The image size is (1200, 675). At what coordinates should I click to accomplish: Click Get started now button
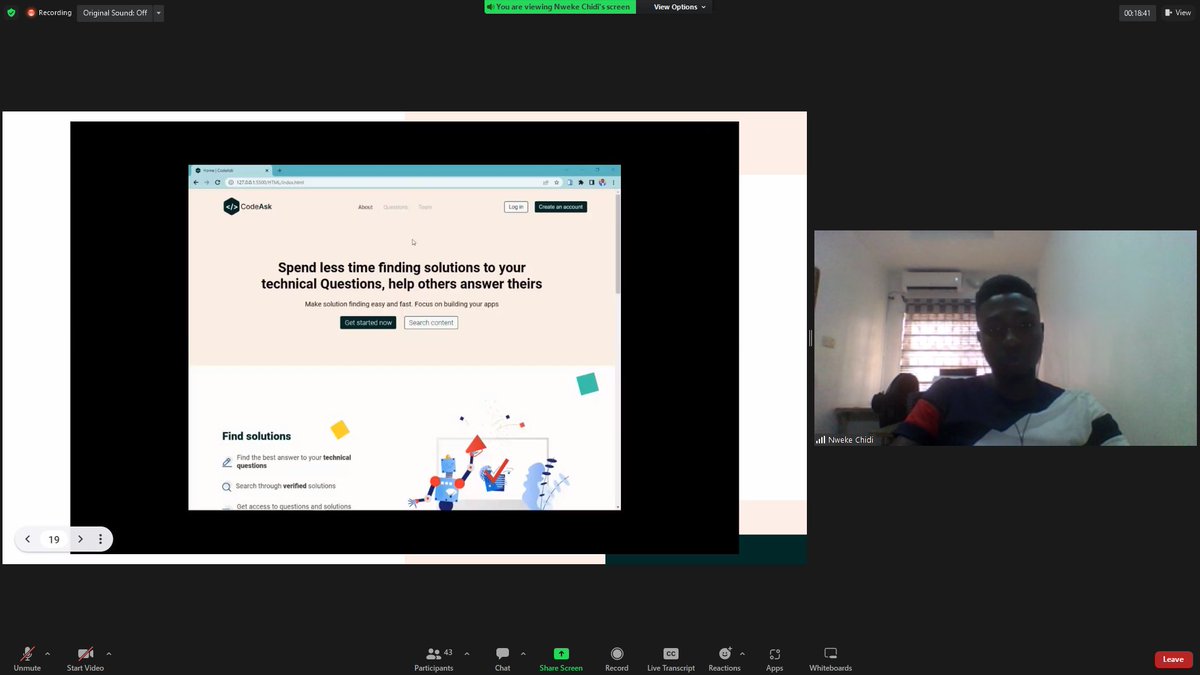tap(368, 323)
